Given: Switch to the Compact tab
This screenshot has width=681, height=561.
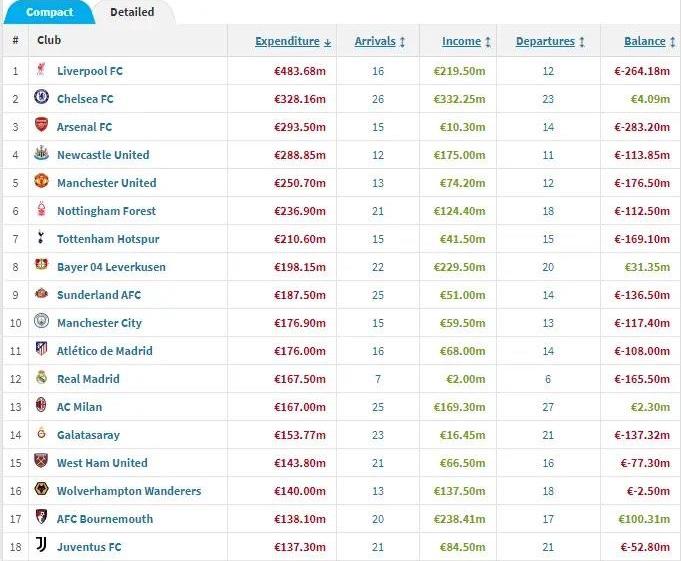Looking at the screenshot, I should point(49,12).
